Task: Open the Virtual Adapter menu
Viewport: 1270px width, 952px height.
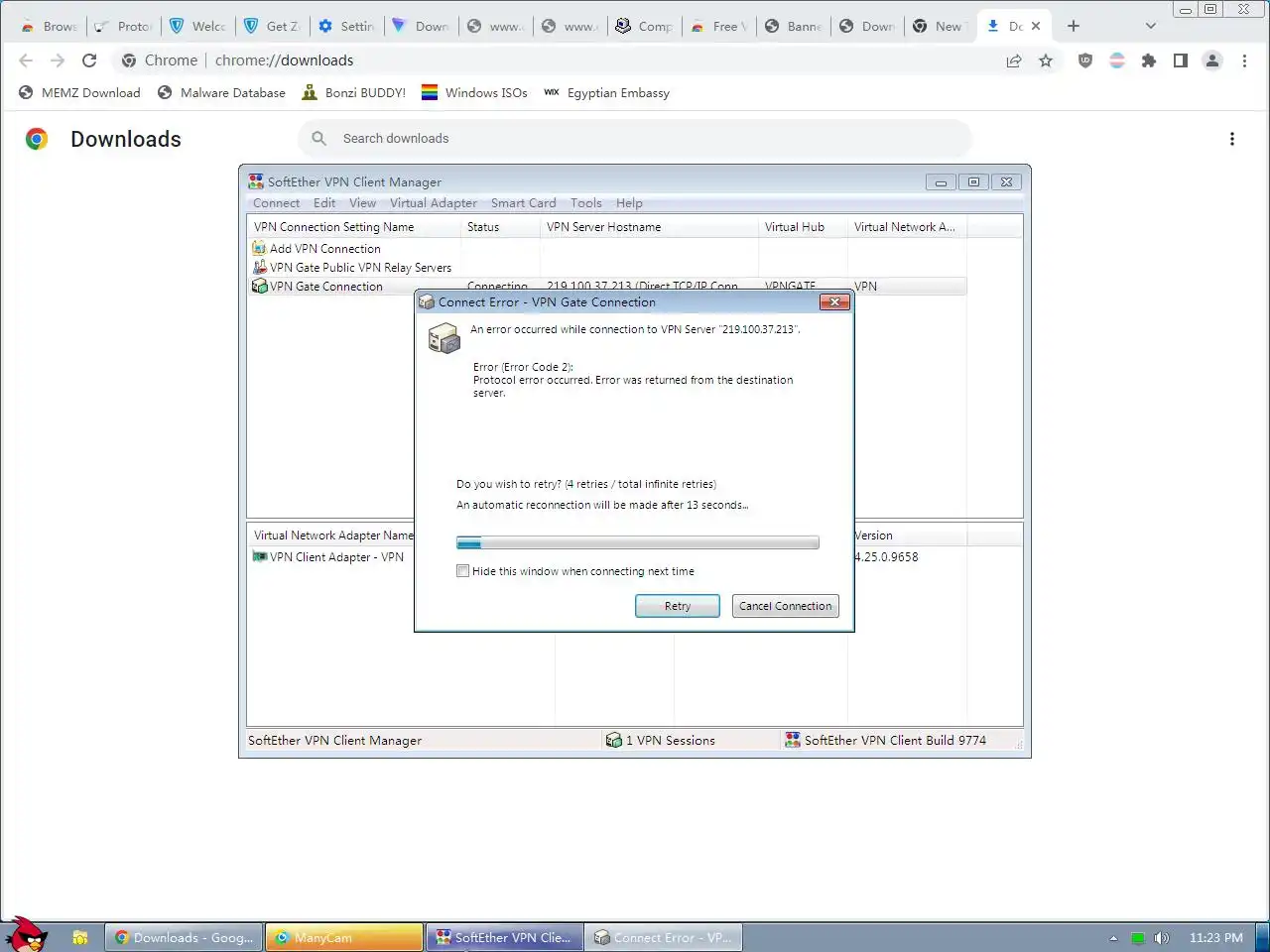Action: (x=434, y=203)
